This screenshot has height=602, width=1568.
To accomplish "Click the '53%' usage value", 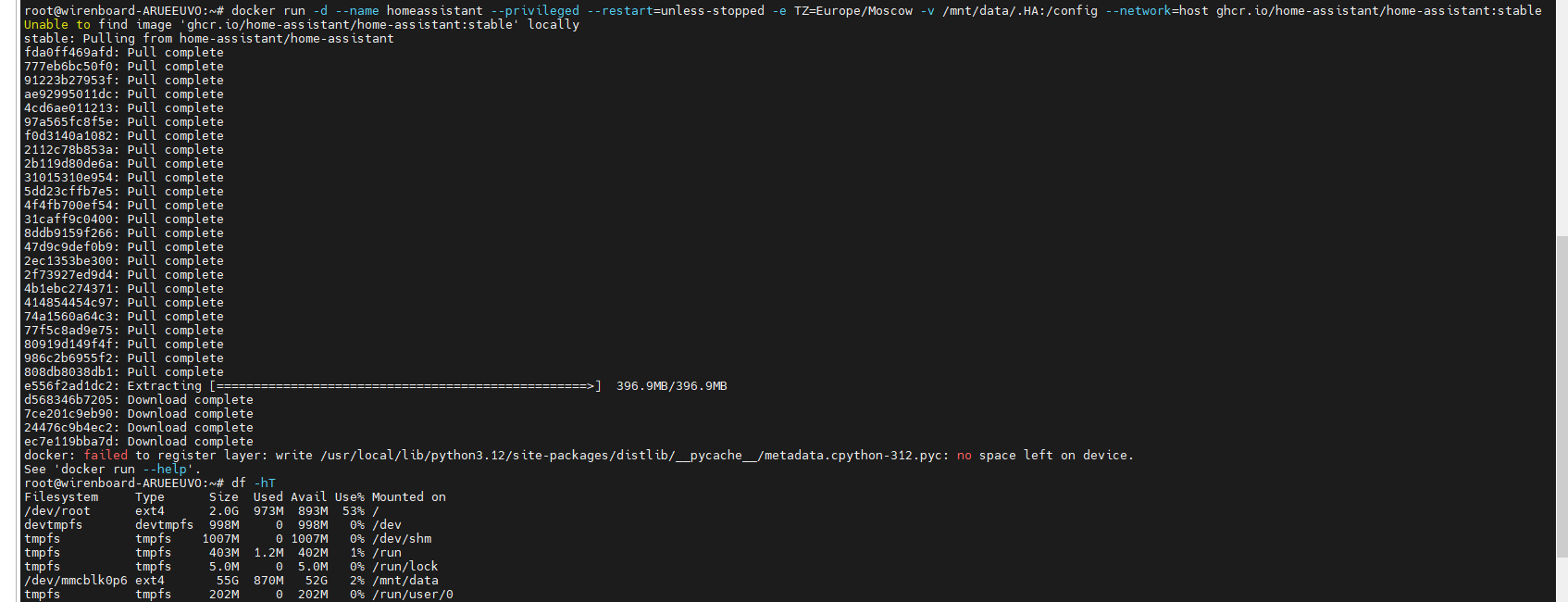I will pyautogui.click(x=354, y=511).
